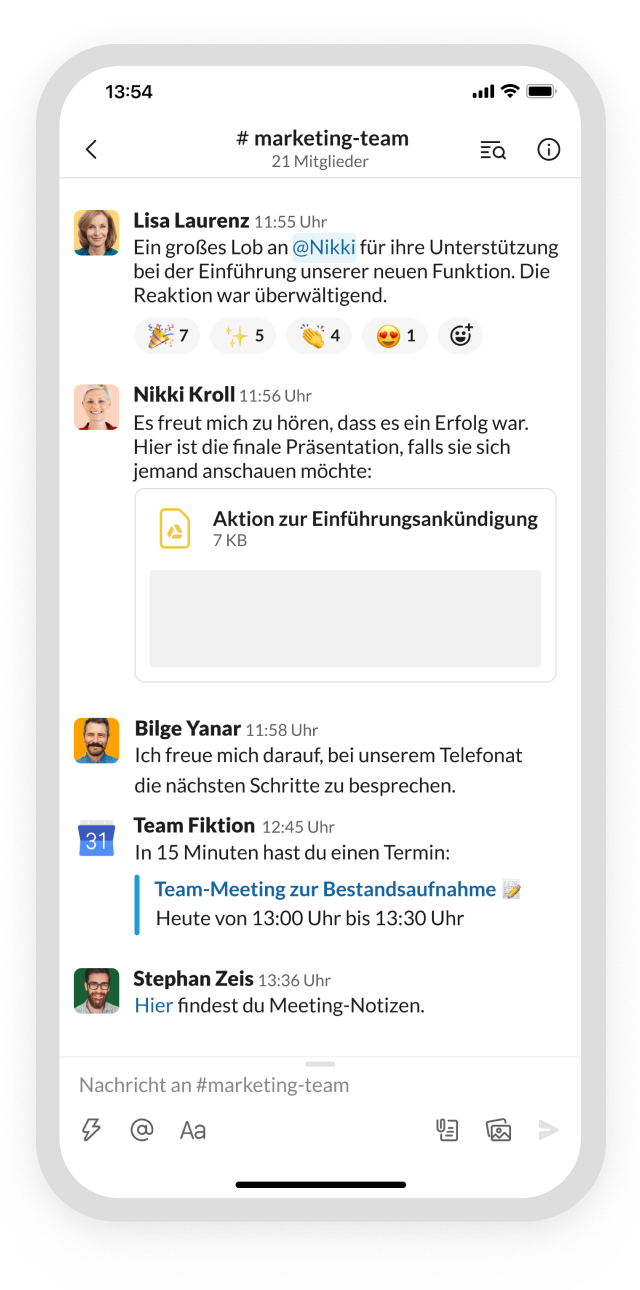Toggle the 😍 heart-eyes reaction
This screenshot has height=1290, width=640.
[x=392, y=335]
